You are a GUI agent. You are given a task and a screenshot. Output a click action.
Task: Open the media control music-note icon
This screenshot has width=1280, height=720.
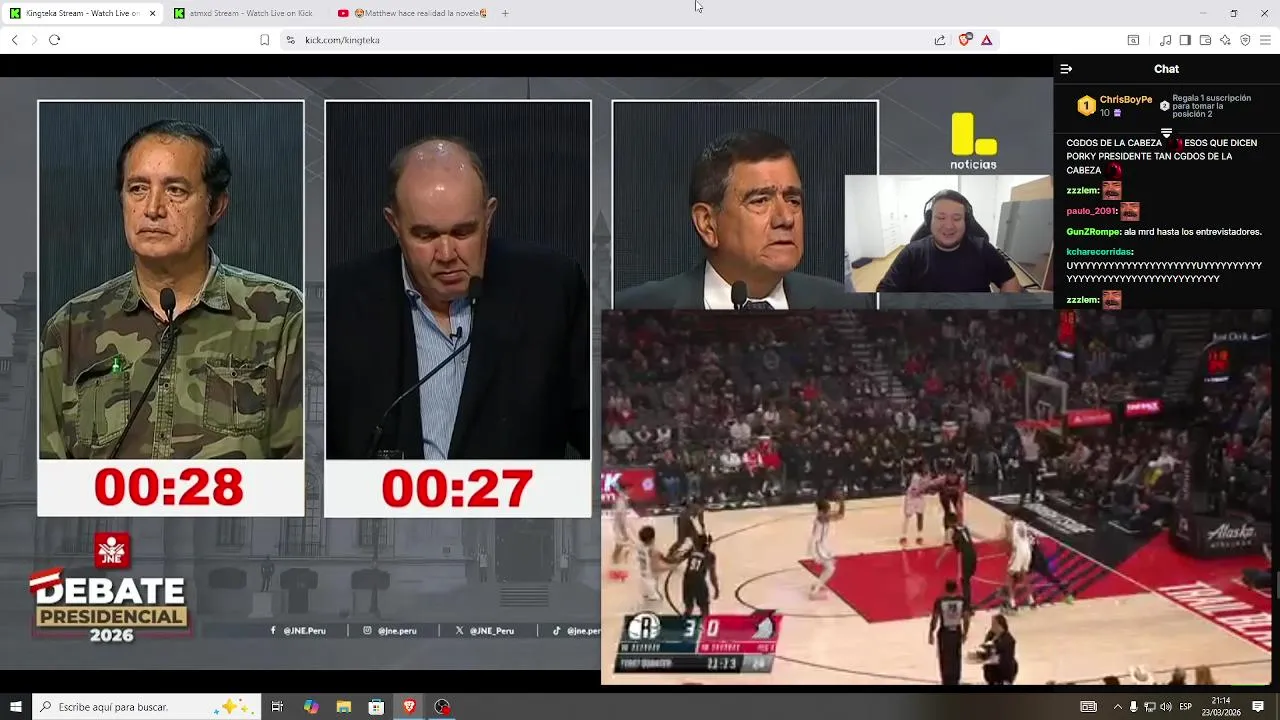[x=1165, y=40]
